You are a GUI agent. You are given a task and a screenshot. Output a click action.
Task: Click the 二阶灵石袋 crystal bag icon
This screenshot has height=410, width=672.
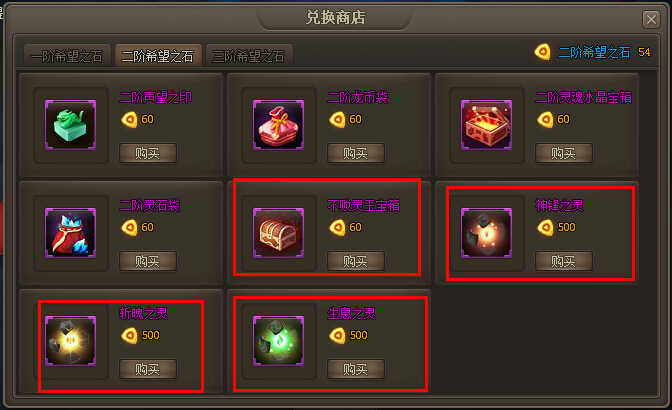[71, 233]
